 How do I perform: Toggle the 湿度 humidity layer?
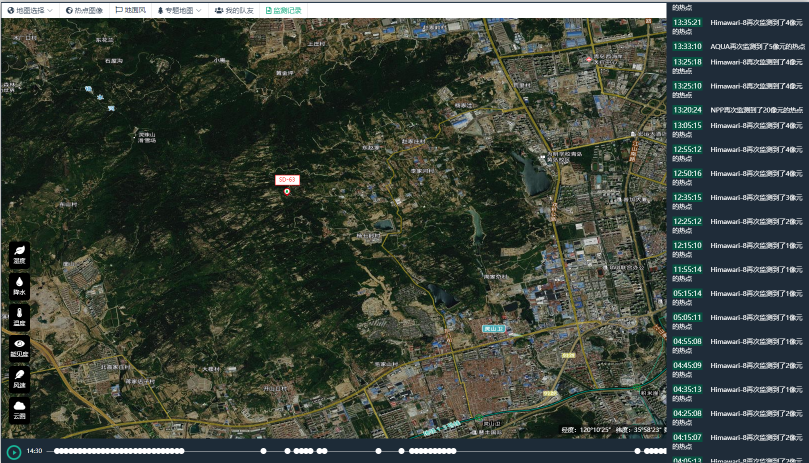[x=19, y=255]
